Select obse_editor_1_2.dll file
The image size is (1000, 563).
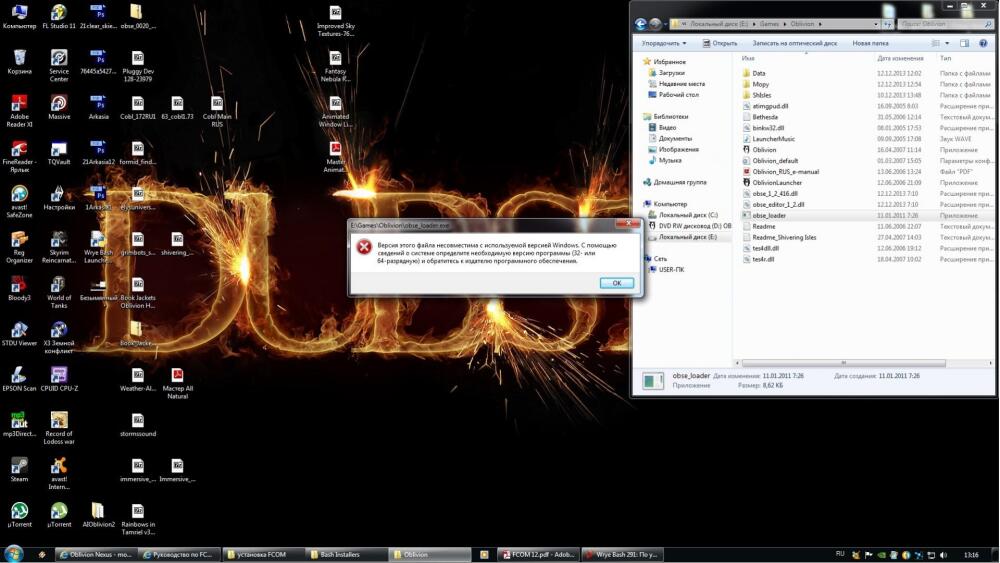click(778, 205)
